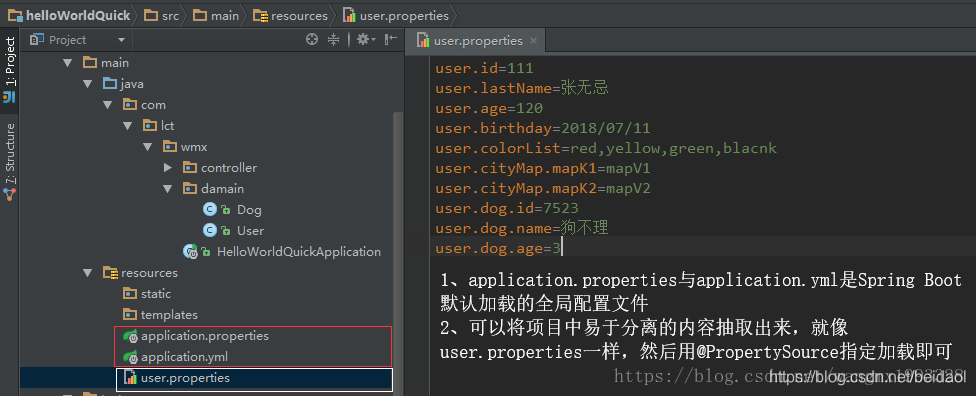Image resolution: width=976 pixels, height=396 pixels.
Task: Click the helloWorldQuick breadcrumb folder icon
Action: 16,16
